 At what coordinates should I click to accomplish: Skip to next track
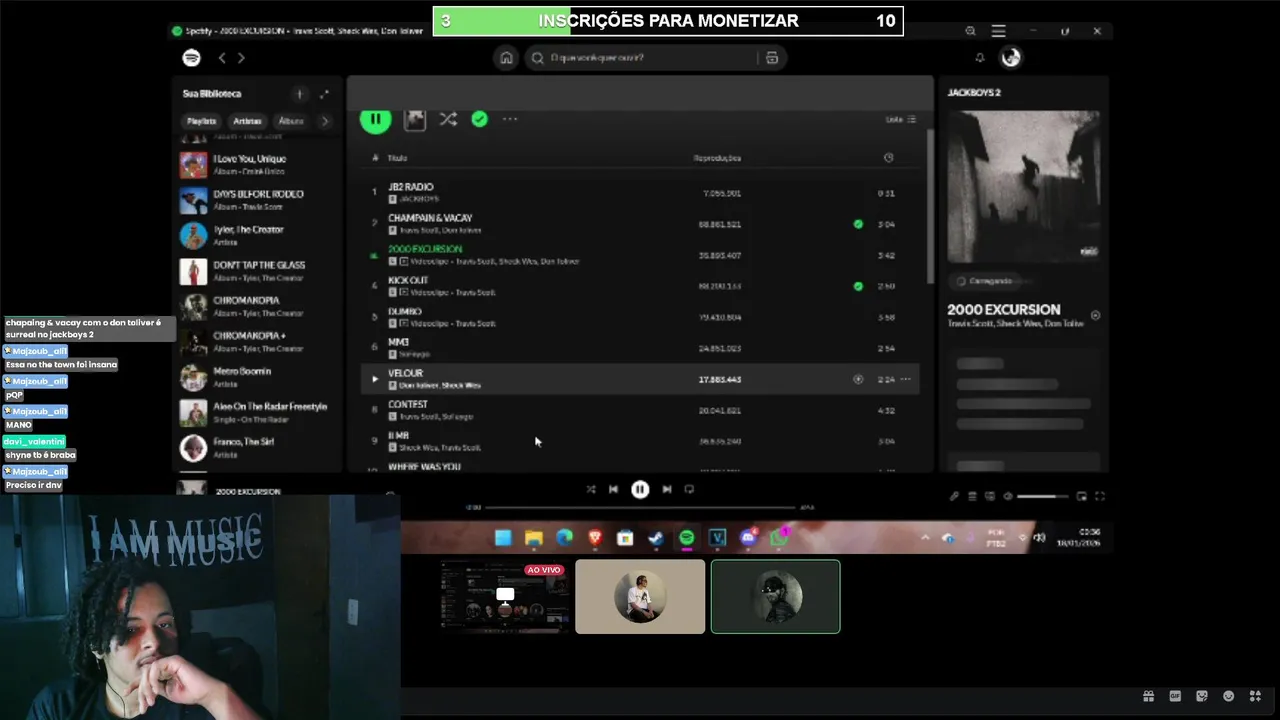[x=666, y=489]
